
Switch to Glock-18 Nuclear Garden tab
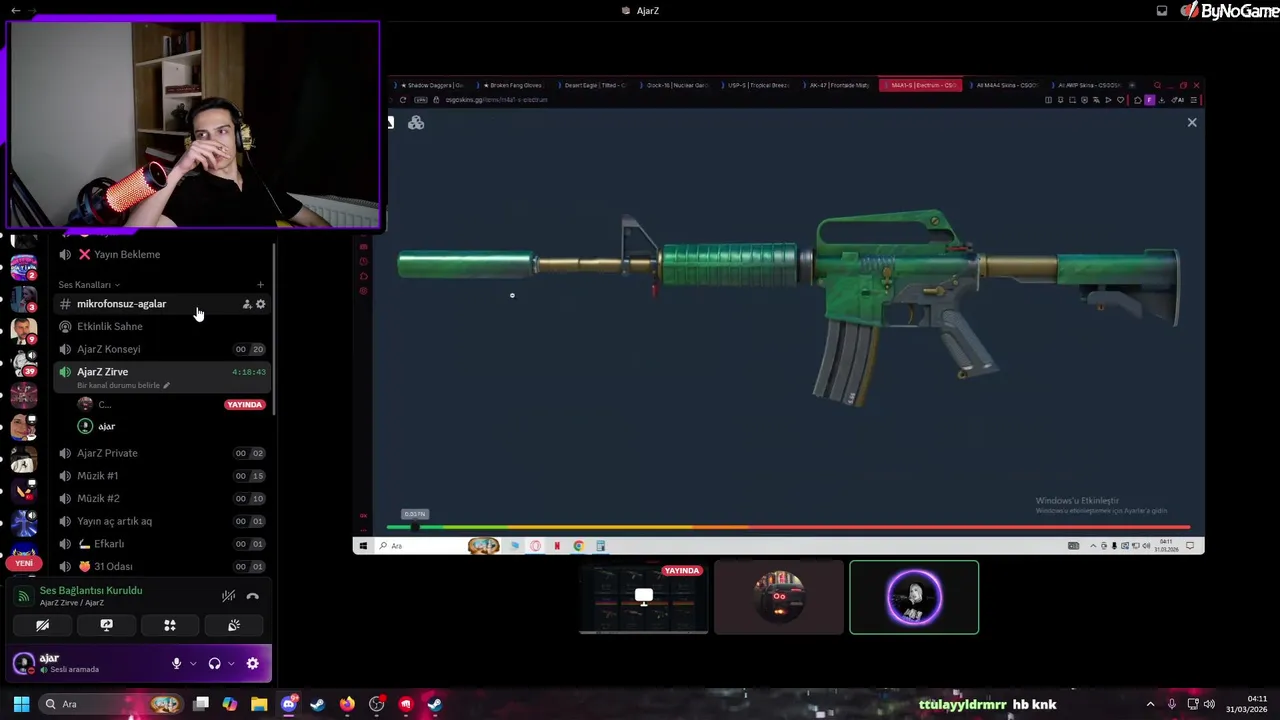pos(675,85)
